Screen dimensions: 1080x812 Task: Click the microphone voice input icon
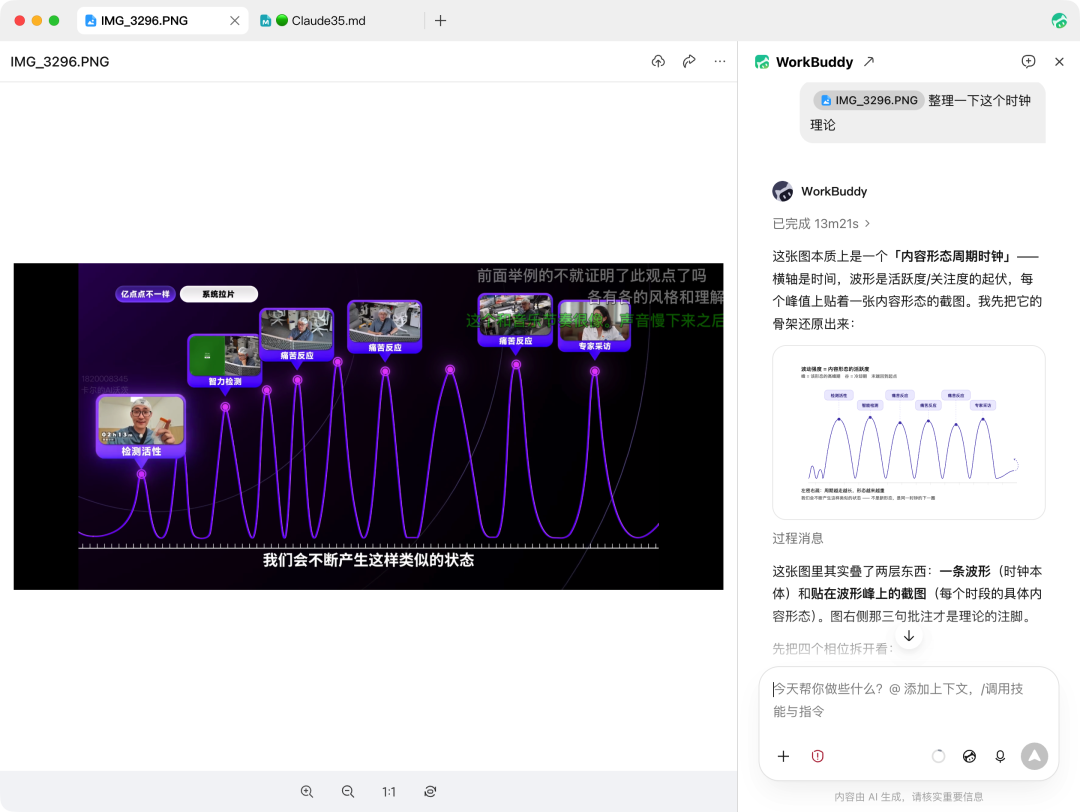1000,756
